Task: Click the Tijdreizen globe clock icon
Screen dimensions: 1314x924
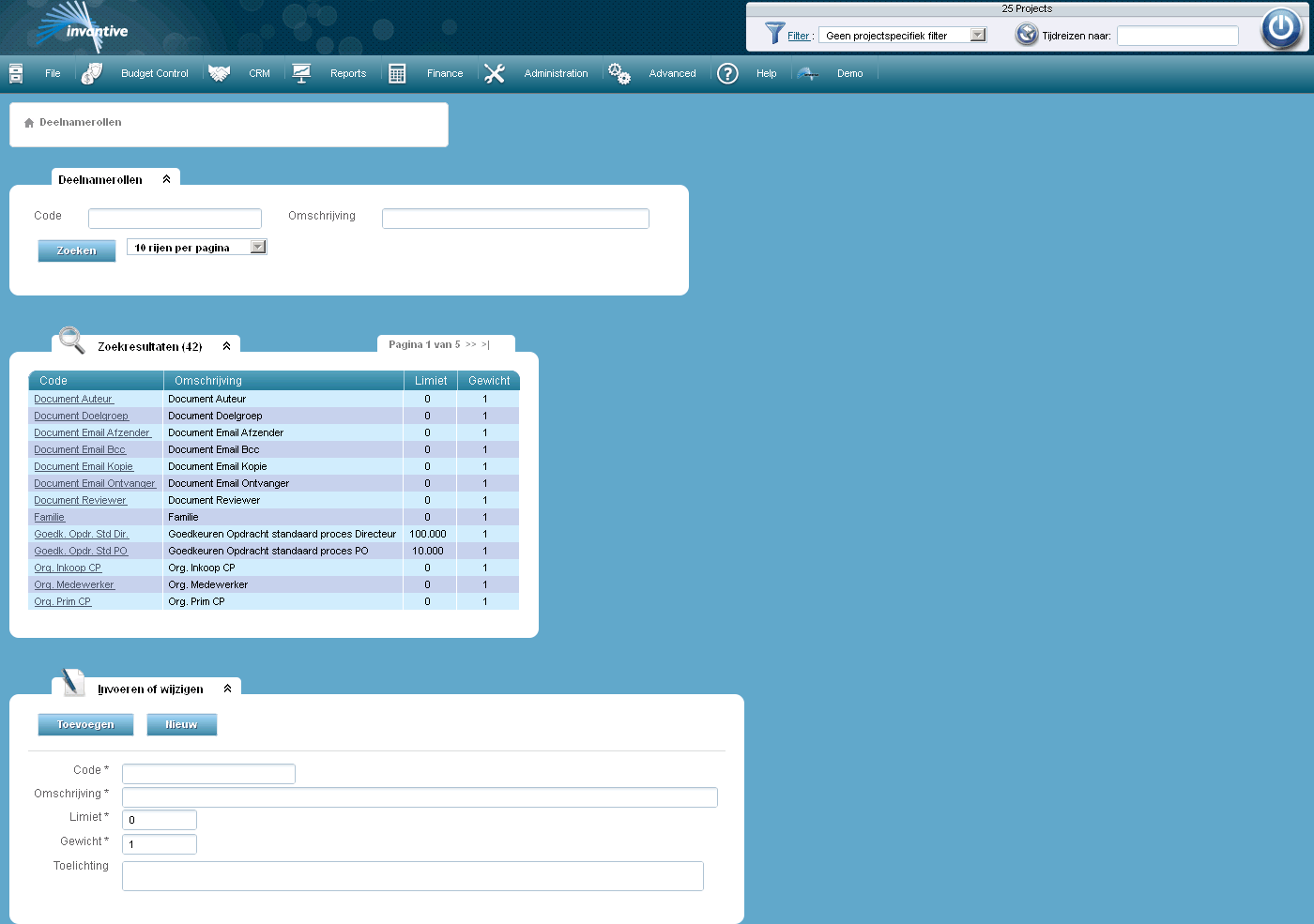Action: (1027, 35)
